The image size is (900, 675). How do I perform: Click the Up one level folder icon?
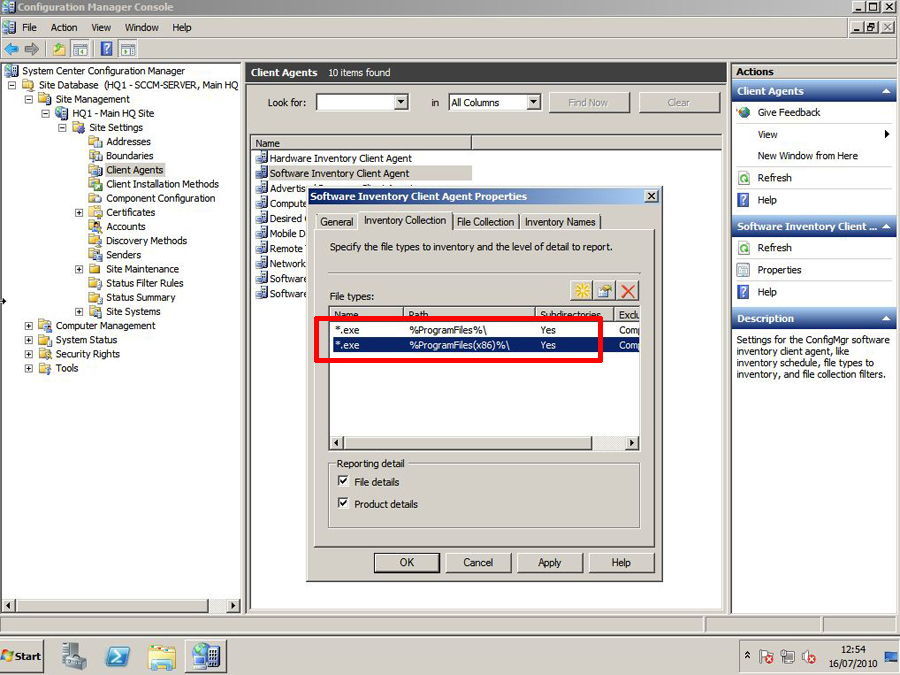click(59, 49)
